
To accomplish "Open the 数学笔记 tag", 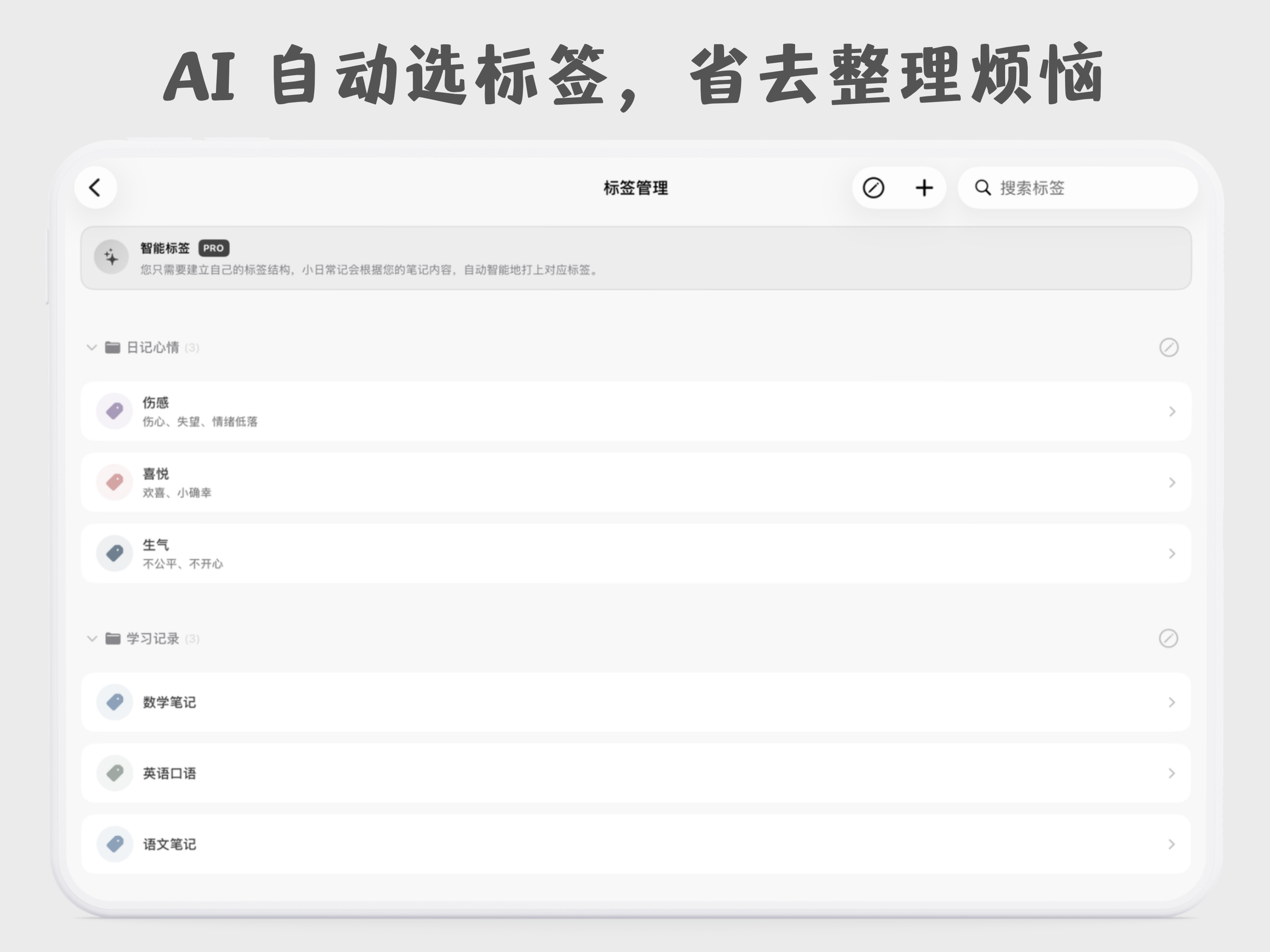I will pos(635,702).
